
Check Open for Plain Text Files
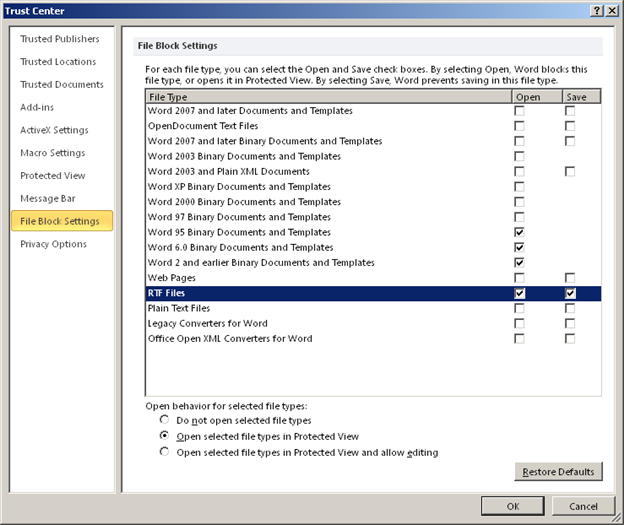[519, 309]
